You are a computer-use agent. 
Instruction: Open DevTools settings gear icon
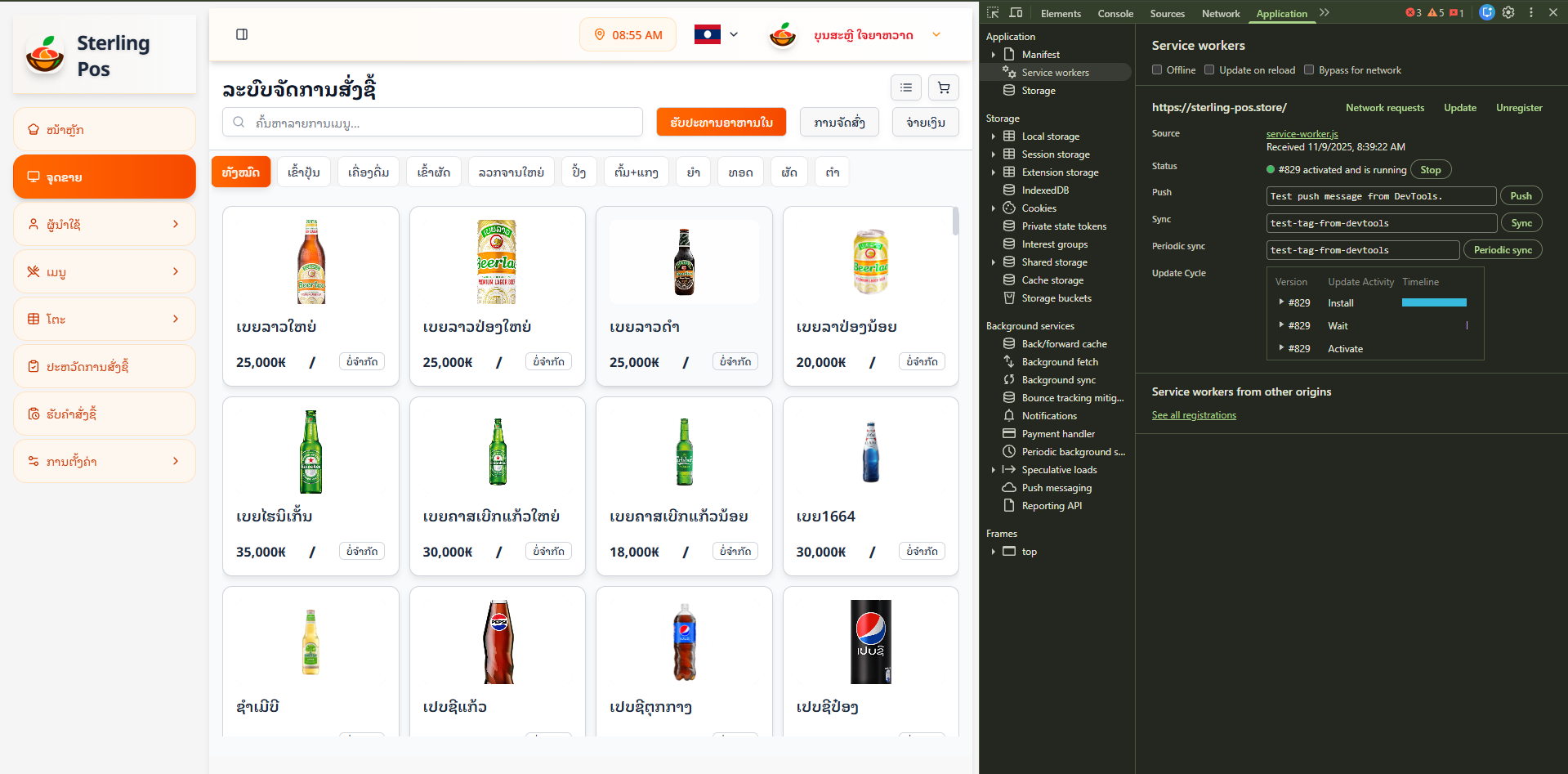pyautogui.click(x=1508, y=13)
